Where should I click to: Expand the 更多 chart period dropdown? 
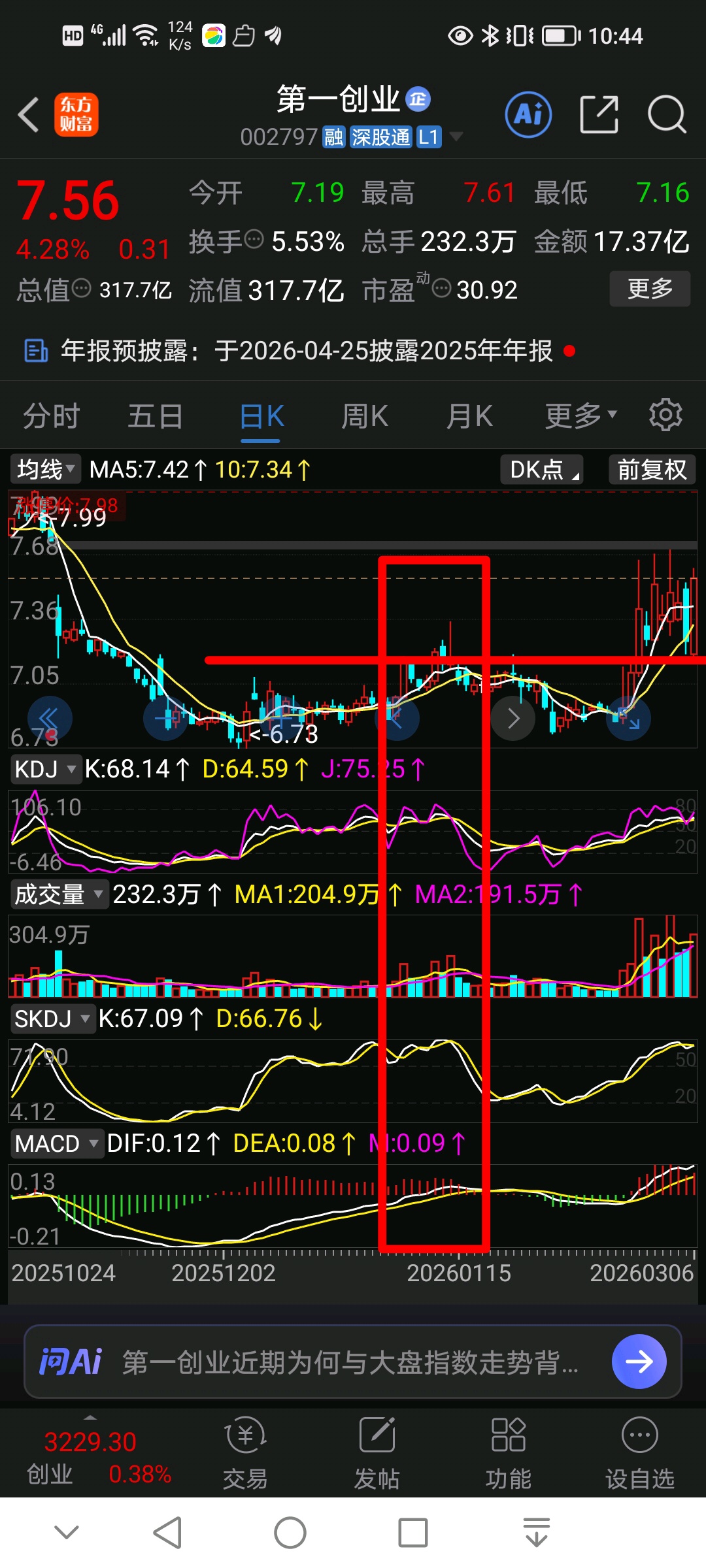click(581, 415)
